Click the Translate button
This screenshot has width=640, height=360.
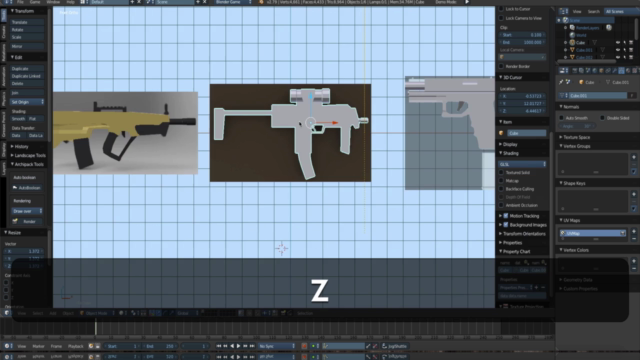tap(27, 22)
